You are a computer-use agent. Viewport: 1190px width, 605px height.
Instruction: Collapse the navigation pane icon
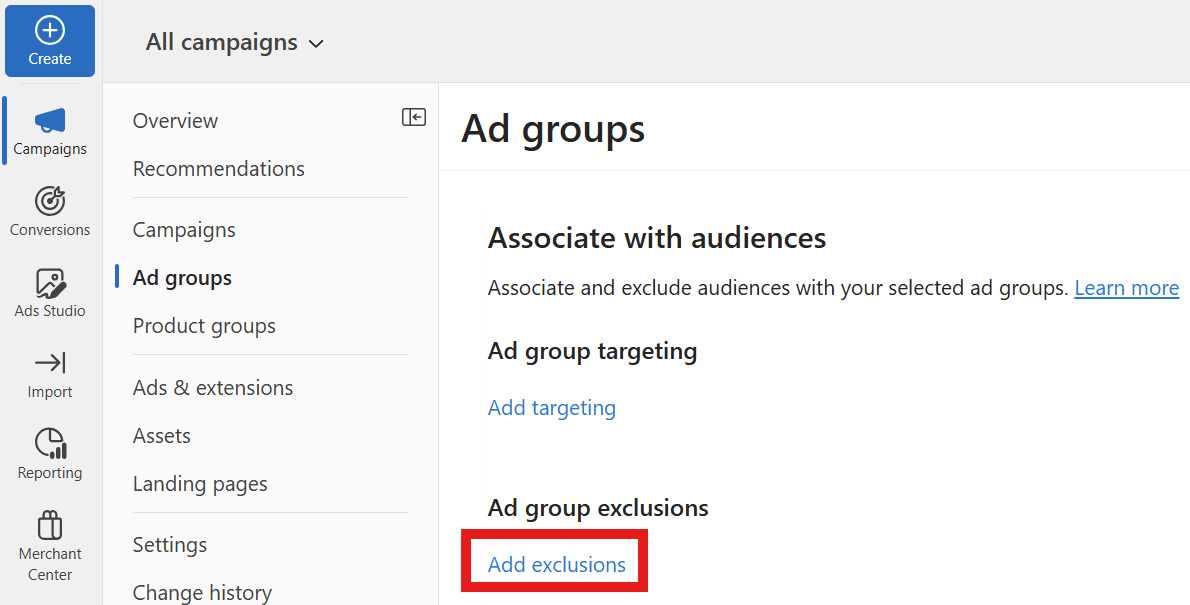[x=414, y=117]
